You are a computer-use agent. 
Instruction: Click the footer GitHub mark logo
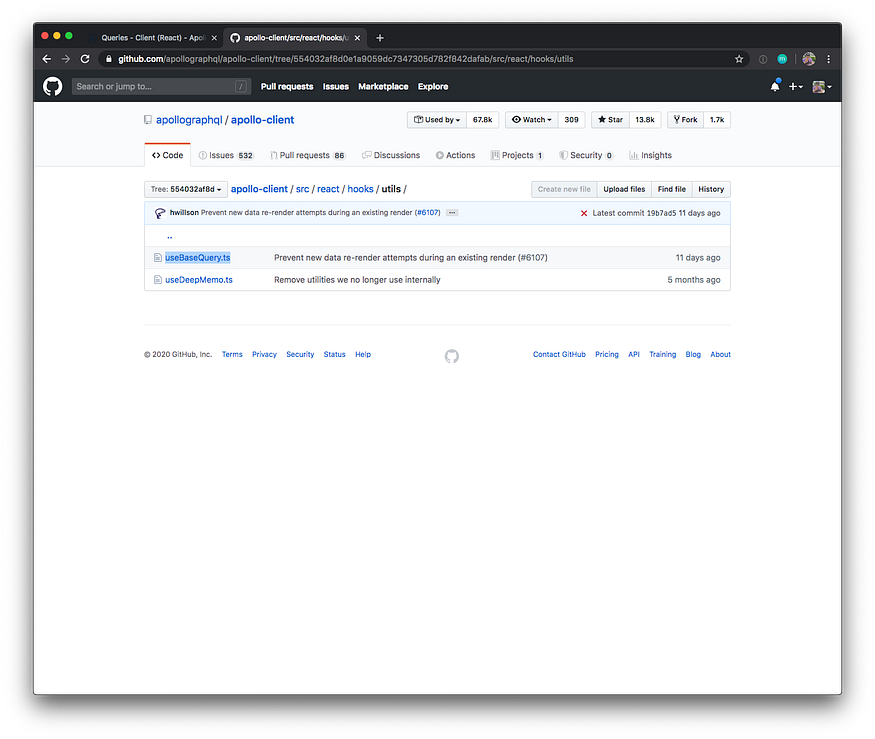[x=452, y=356]
